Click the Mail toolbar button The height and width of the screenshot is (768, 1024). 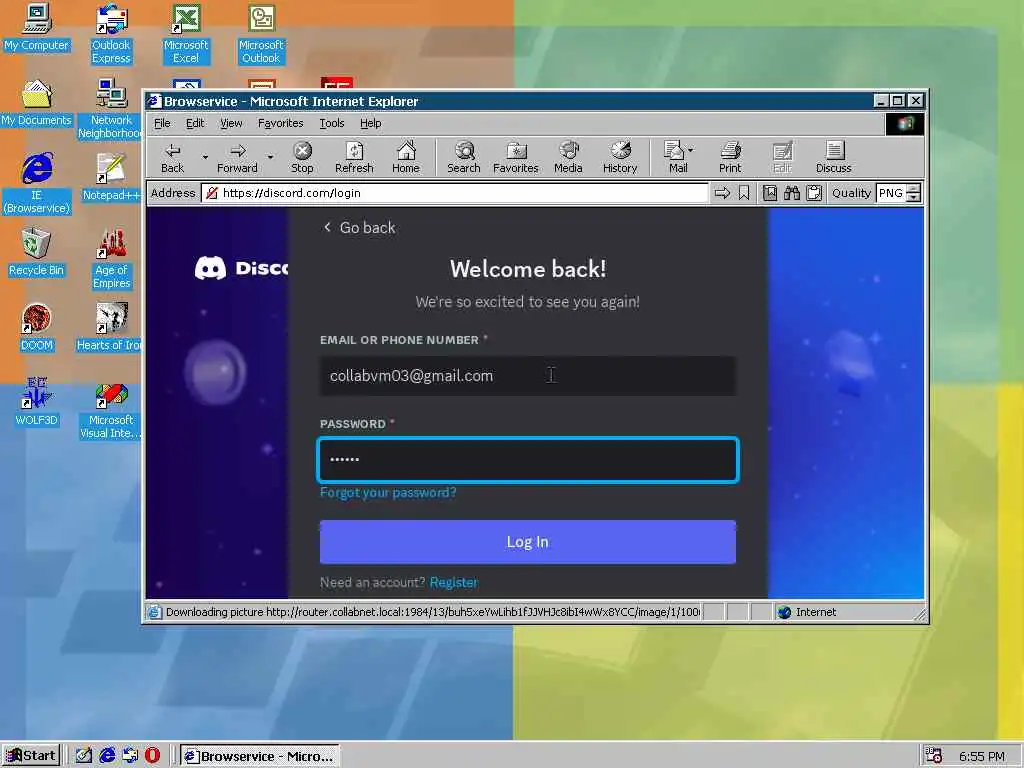click(675, 158)
